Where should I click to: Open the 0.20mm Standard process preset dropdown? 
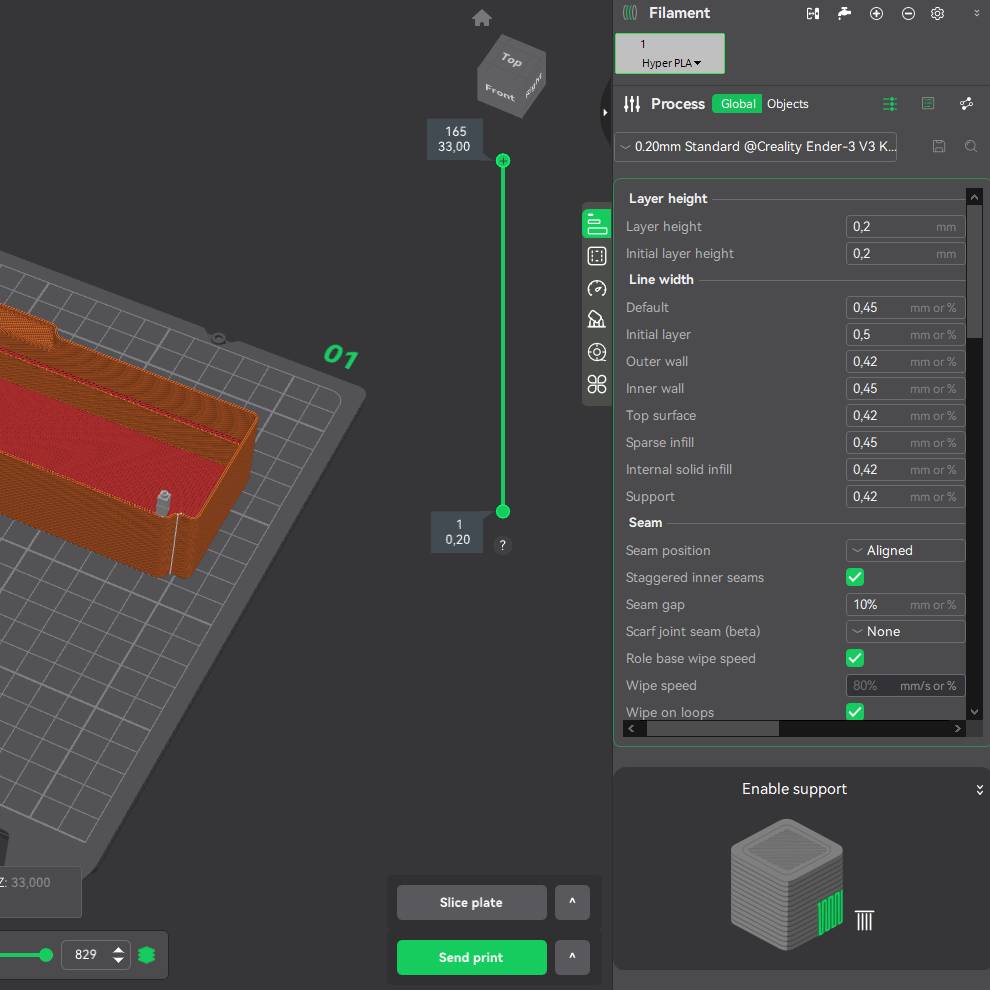click(755, 146)
